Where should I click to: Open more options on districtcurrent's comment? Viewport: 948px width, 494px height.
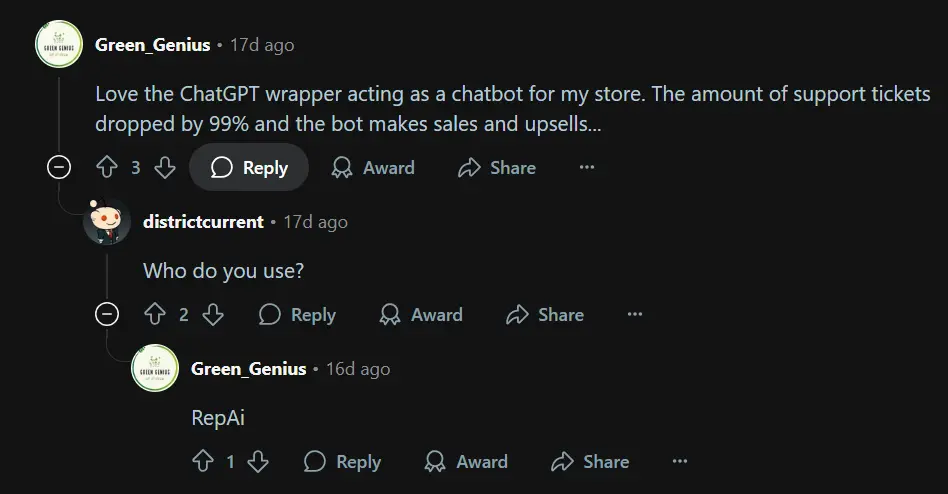pyautogui.click(x=635, y=315)
